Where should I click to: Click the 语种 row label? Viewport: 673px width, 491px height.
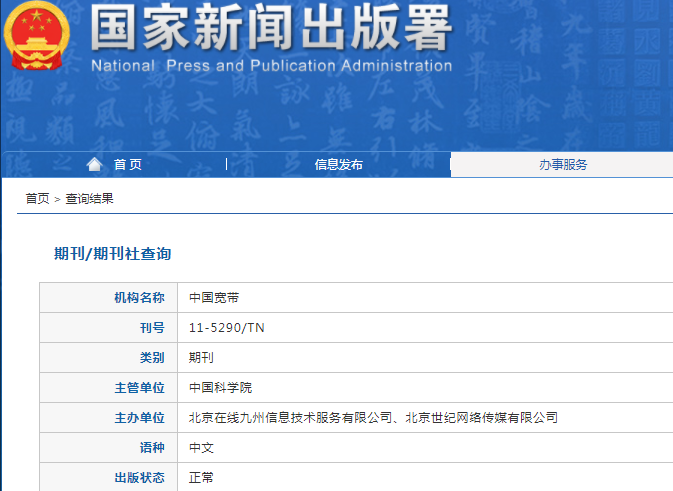(x=152, y=448)
